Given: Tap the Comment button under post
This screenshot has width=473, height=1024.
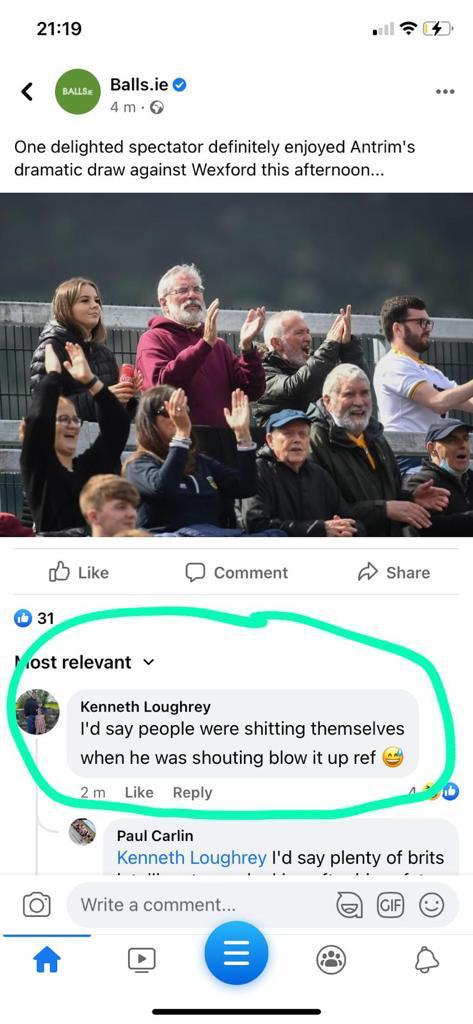Looking at the screenshot, I should 236,573.
